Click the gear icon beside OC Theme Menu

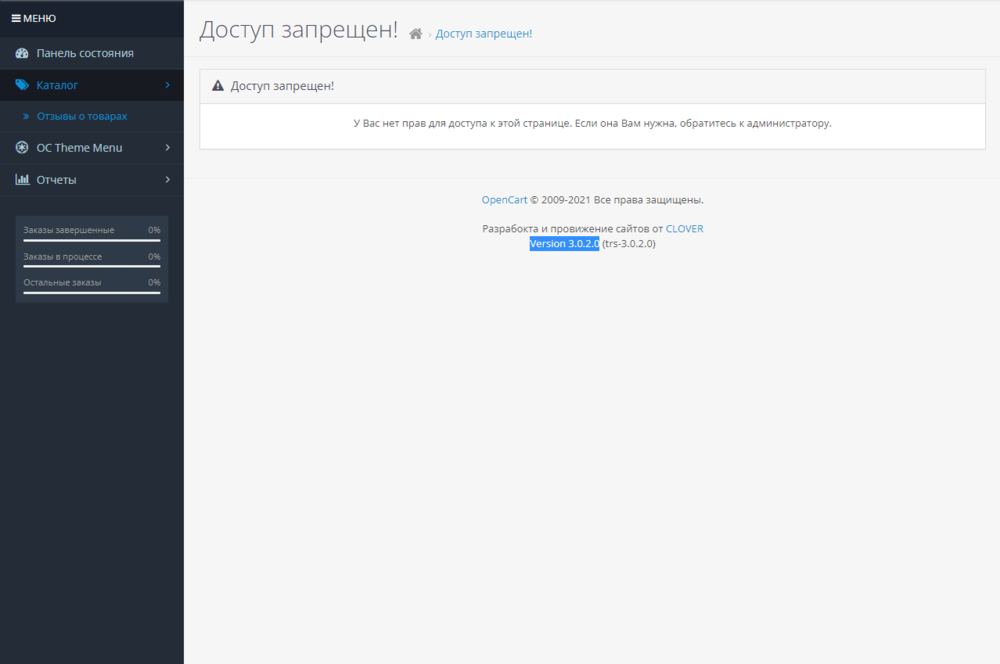coord(22,148)
